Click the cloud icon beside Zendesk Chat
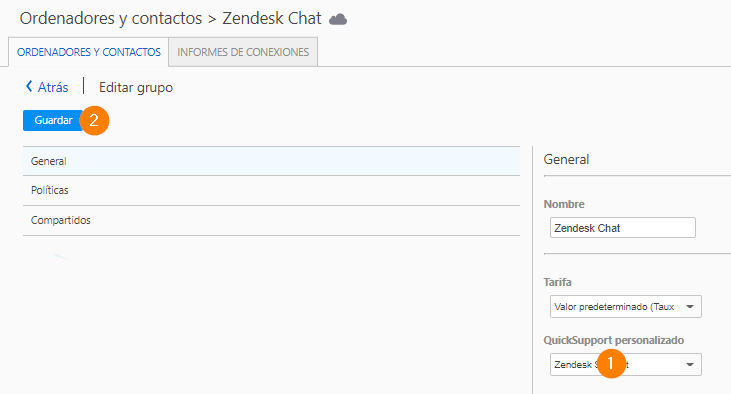This screenshot has height=394, width=731. [x=338, y=19]
